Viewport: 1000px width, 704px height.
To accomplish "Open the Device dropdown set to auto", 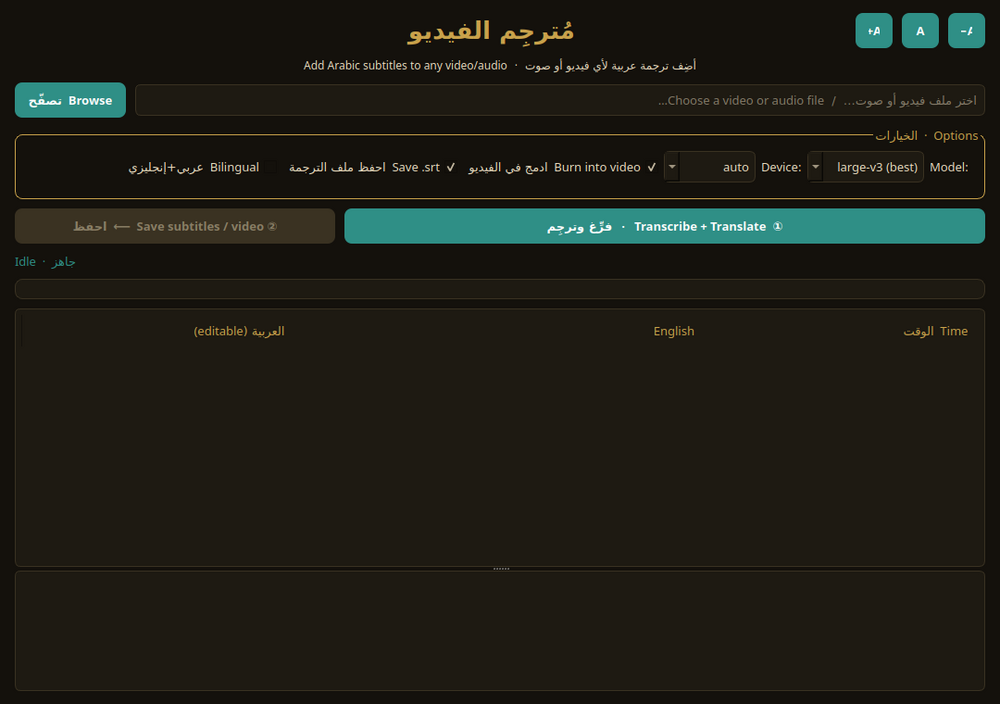I will (x=709, y=167).
